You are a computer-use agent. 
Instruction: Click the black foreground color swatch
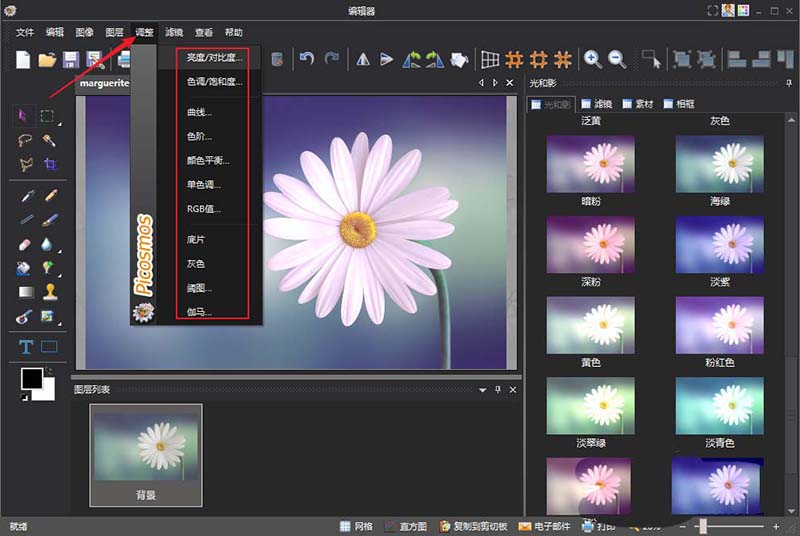click(31, 378)
